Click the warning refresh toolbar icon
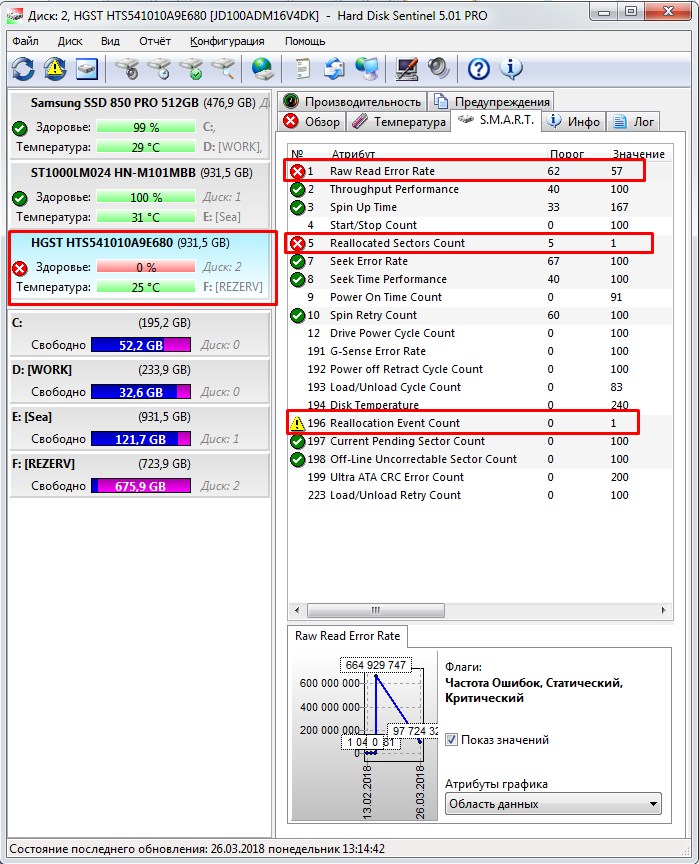Image resolution: width=699 pixels, height=864 pixels. 55,69
